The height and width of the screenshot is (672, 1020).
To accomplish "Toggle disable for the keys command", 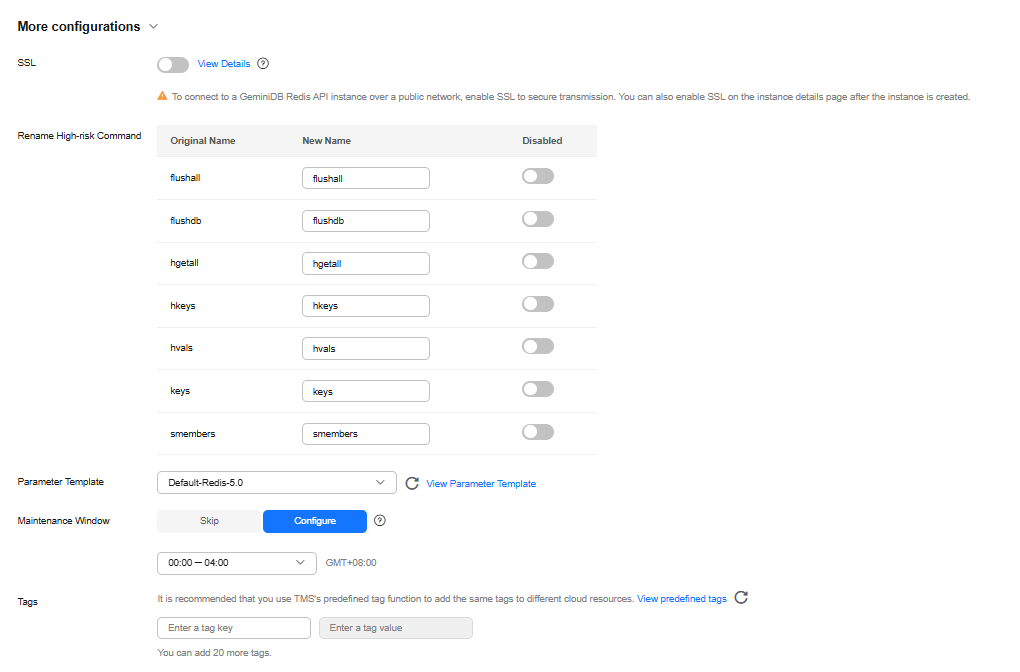I will click(x=538, y=390).
